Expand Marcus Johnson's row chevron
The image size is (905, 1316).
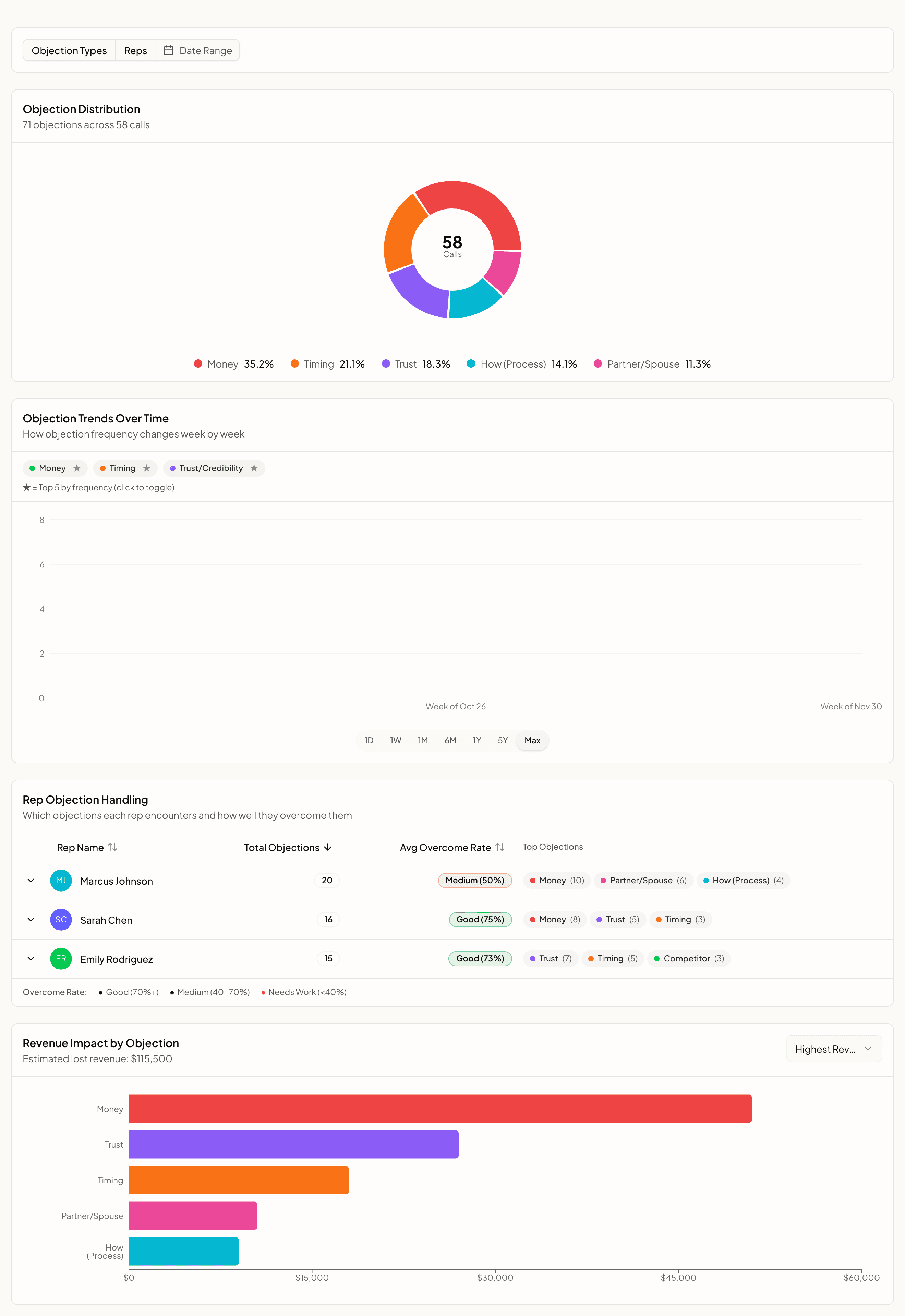pyautogui.click(x=31, y=880)
